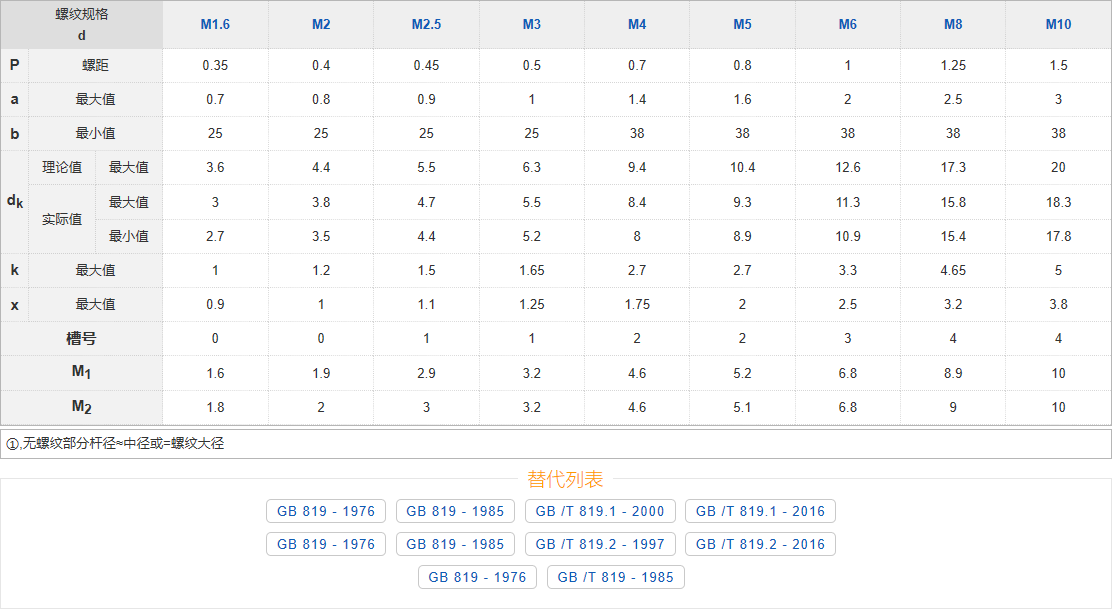Select the M2 column header
1113x609 pixels.
[321, 24]
